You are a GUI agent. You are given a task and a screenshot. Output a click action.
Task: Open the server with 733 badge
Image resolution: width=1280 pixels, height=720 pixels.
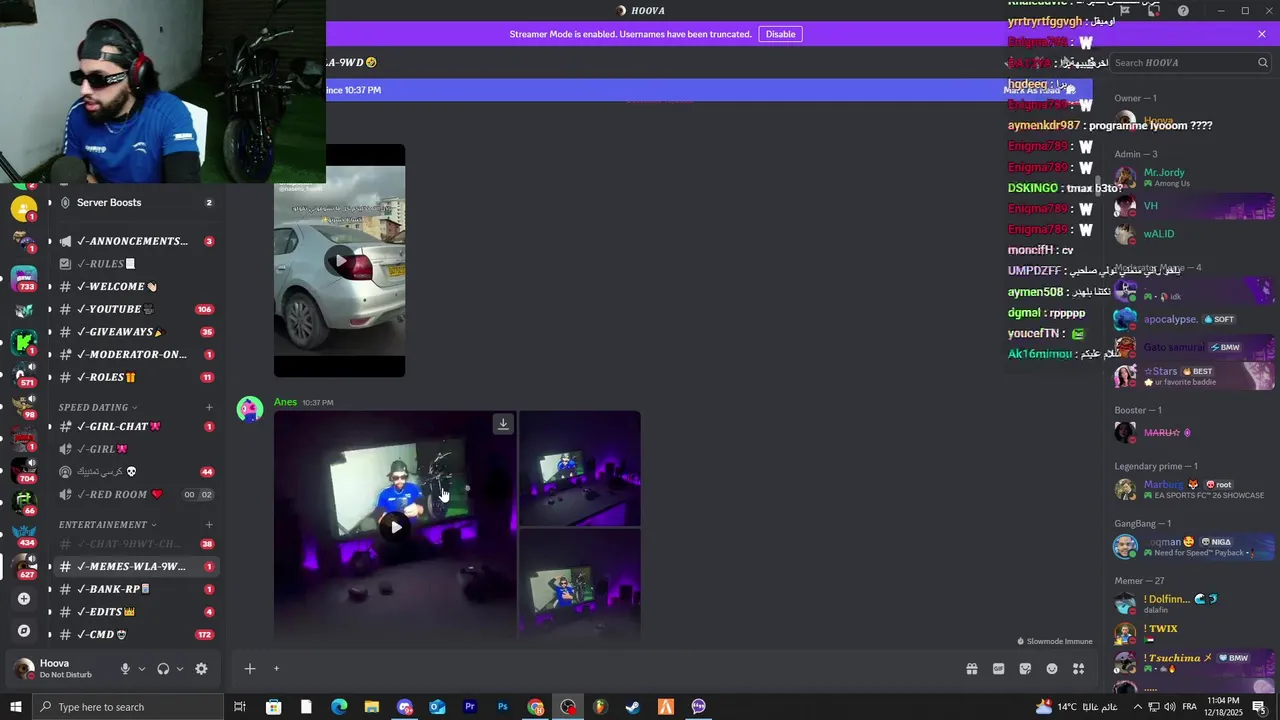(x=24, y=277)
